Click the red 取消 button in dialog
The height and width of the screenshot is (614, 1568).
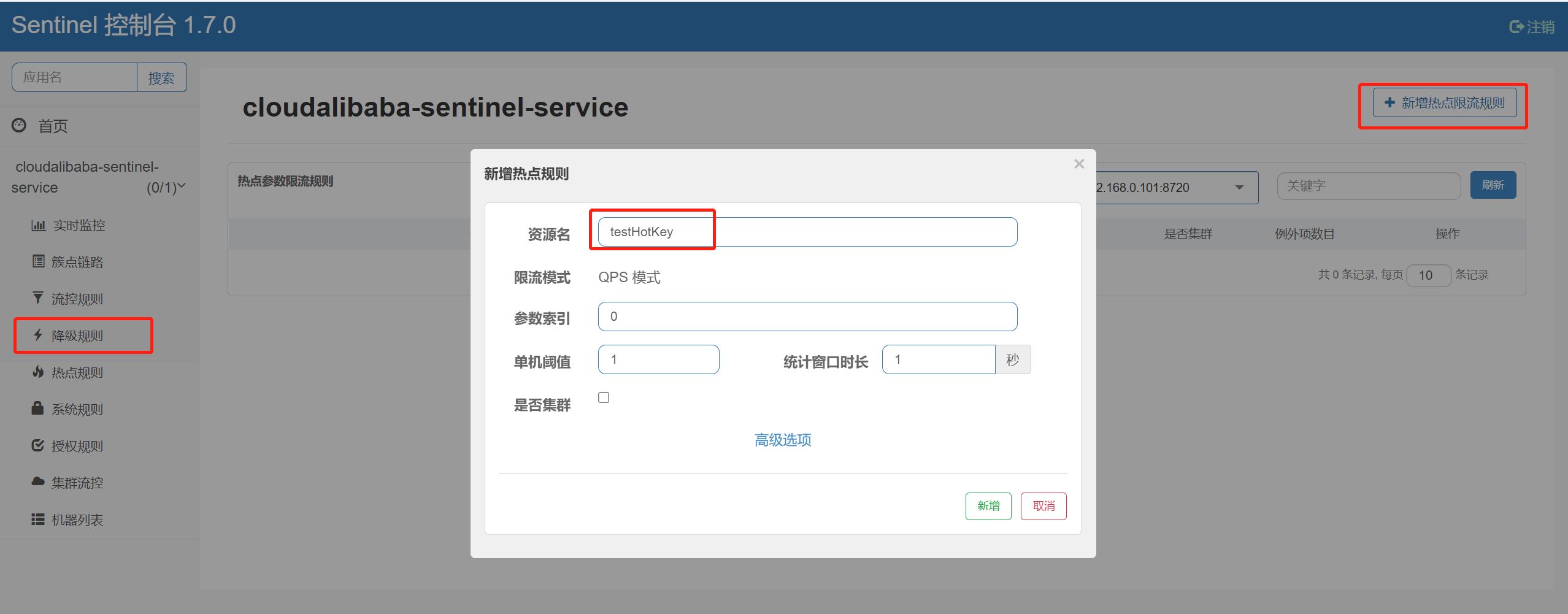pos(1043,506)
